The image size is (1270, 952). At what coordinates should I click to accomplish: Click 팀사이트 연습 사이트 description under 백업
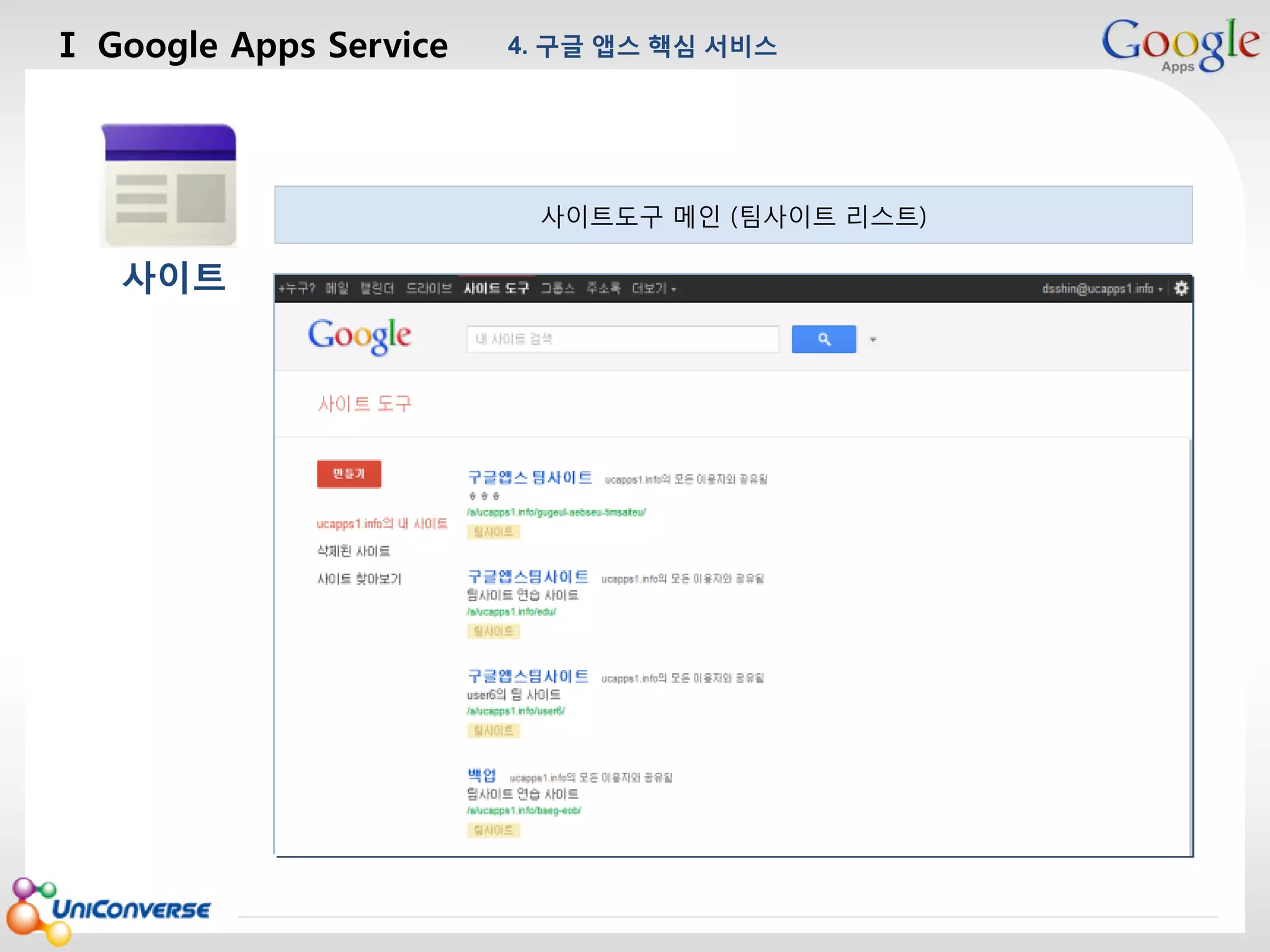click(522, 794)
